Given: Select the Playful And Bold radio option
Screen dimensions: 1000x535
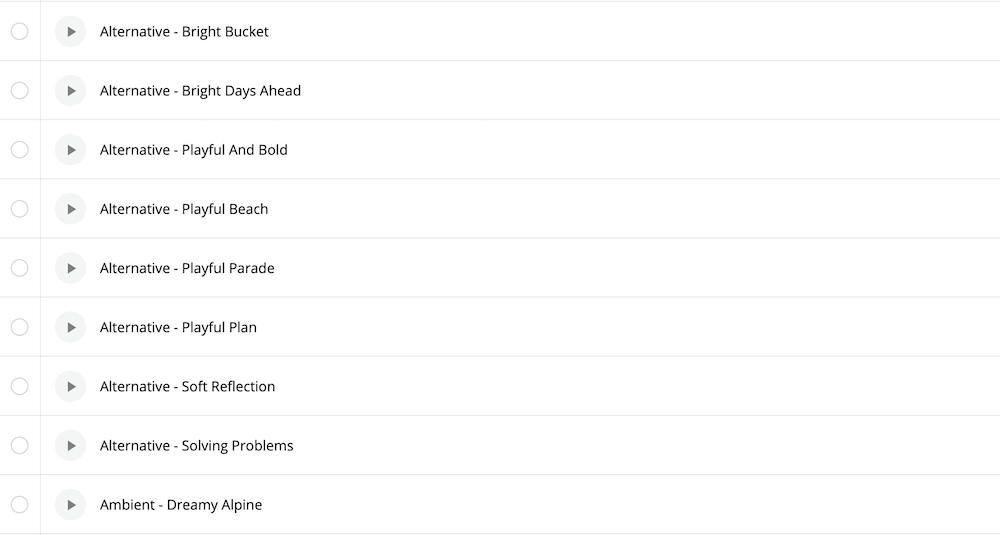Looking at the screenshot, I should (19, 150).
